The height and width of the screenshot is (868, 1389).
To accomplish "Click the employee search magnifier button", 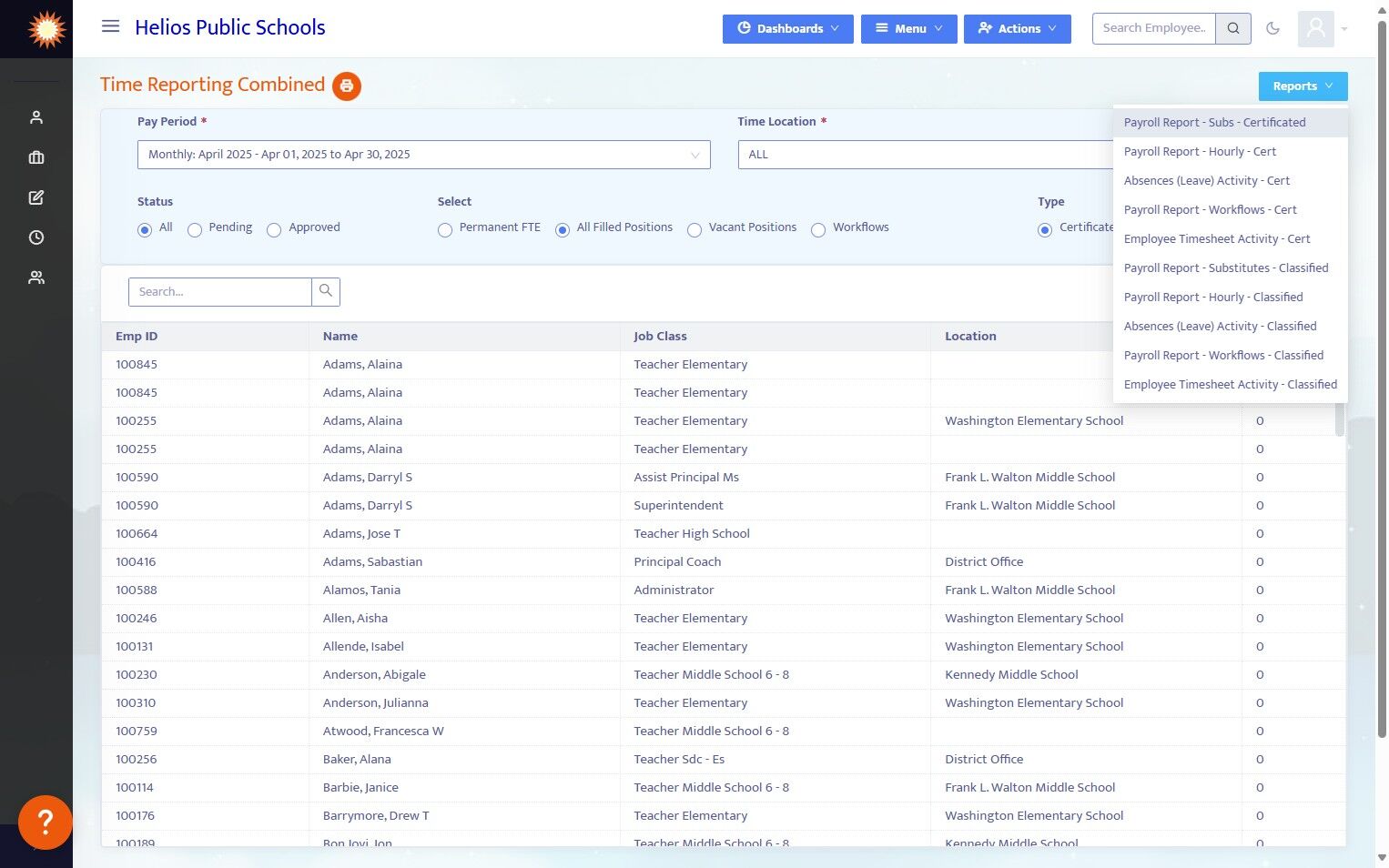I will pos(1233,28).
